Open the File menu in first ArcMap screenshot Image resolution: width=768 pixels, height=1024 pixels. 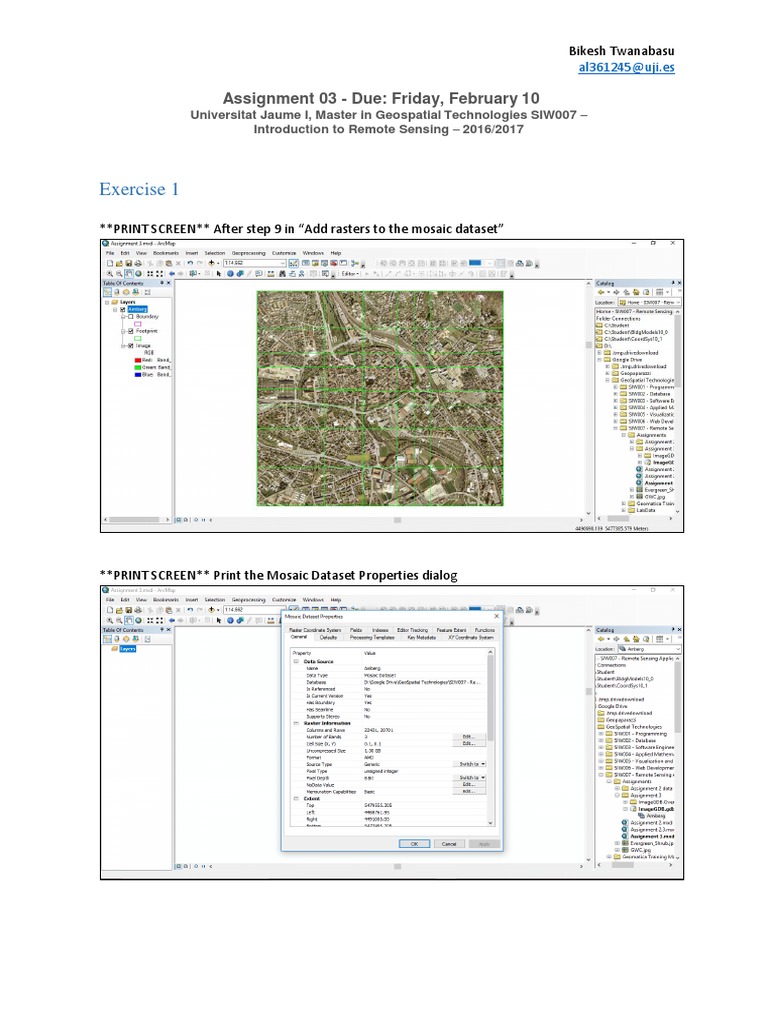[110, 253]
